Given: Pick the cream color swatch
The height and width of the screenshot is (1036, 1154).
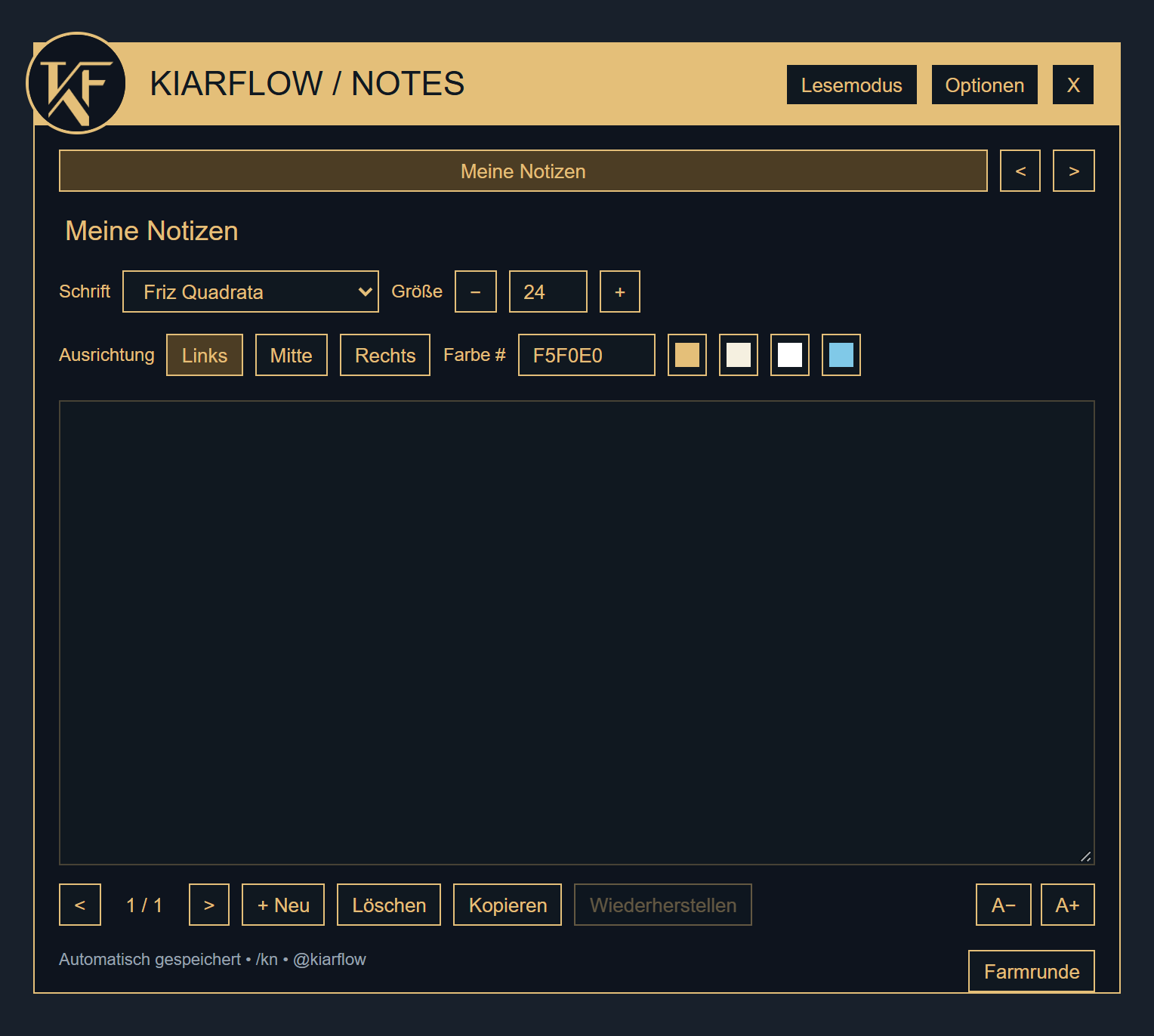Looking at the screenshot, I should [739, 355].
